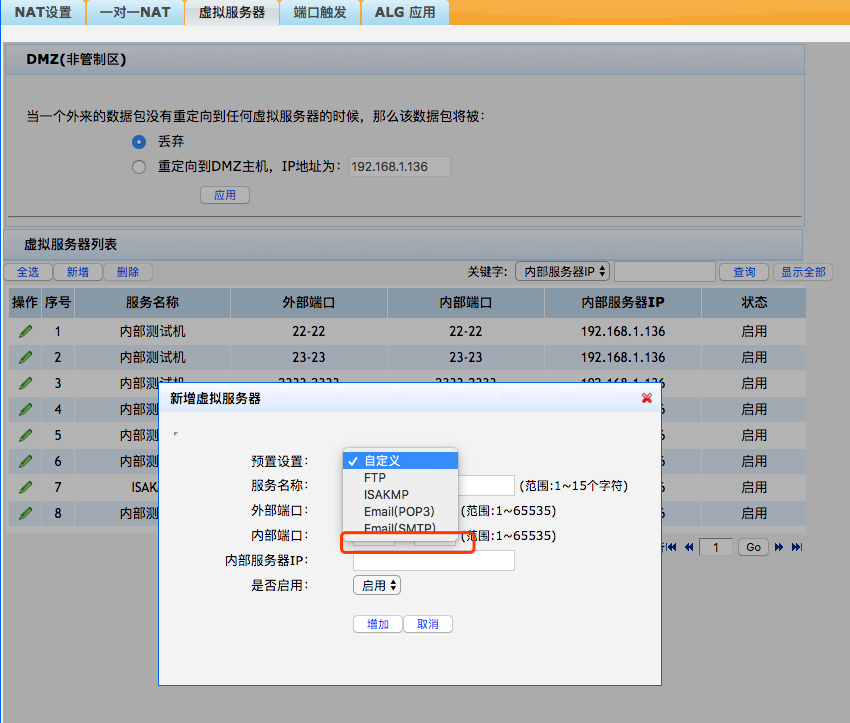Go to last page arrow icon
The width and height of the screenshot is (850, 723).
pyautogui.click(x=797, y=547)
